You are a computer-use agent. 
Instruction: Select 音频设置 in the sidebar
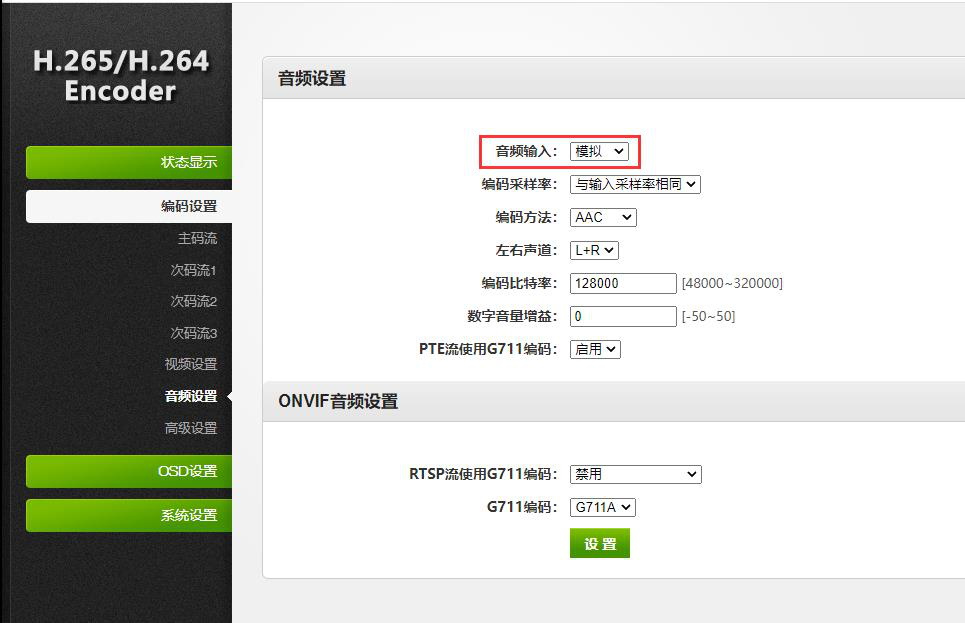click(191, 396)
